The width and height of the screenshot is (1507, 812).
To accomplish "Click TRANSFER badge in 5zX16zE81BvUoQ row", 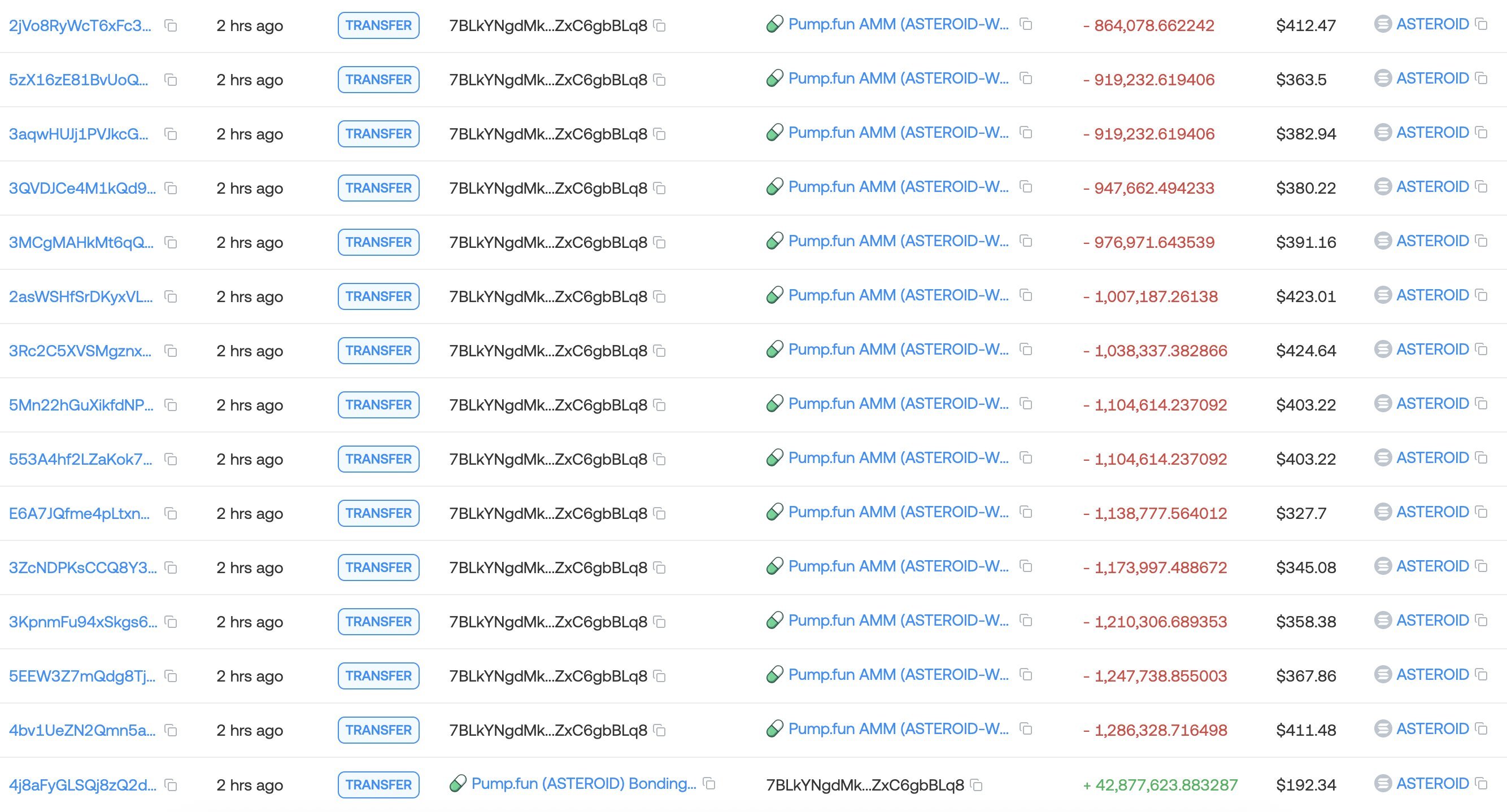I will pyautogui.click(x=378, y=80).
